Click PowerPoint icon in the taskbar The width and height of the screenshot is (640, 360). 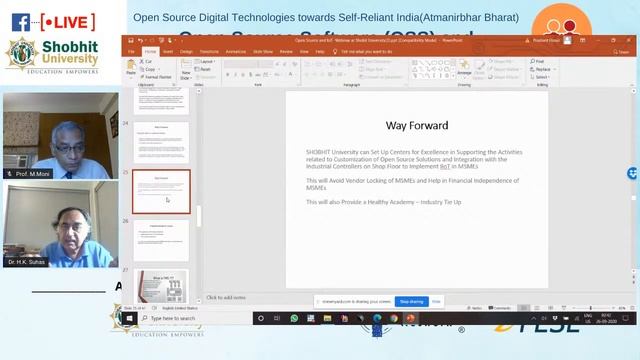[x=410, y=318]
